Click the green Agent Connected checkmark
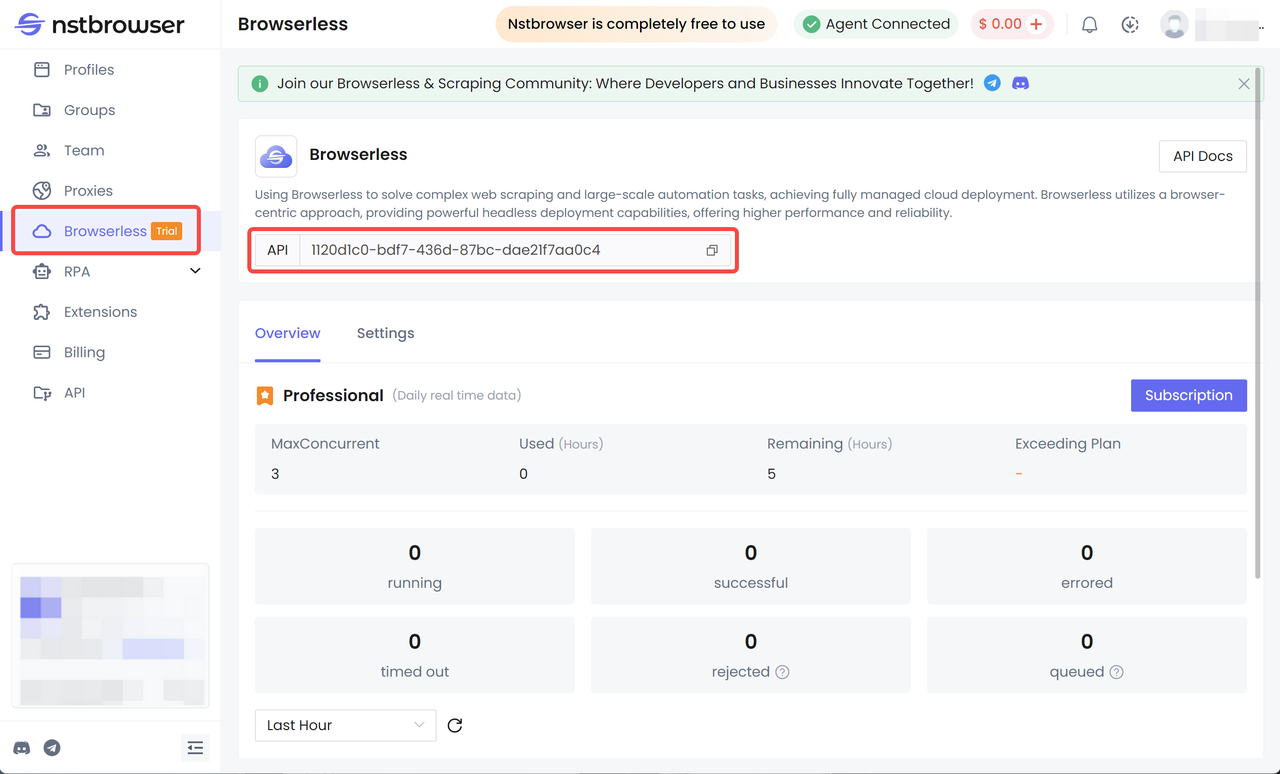The width and height of the screenshot is (1280, 774). click(x=812, y=24)
